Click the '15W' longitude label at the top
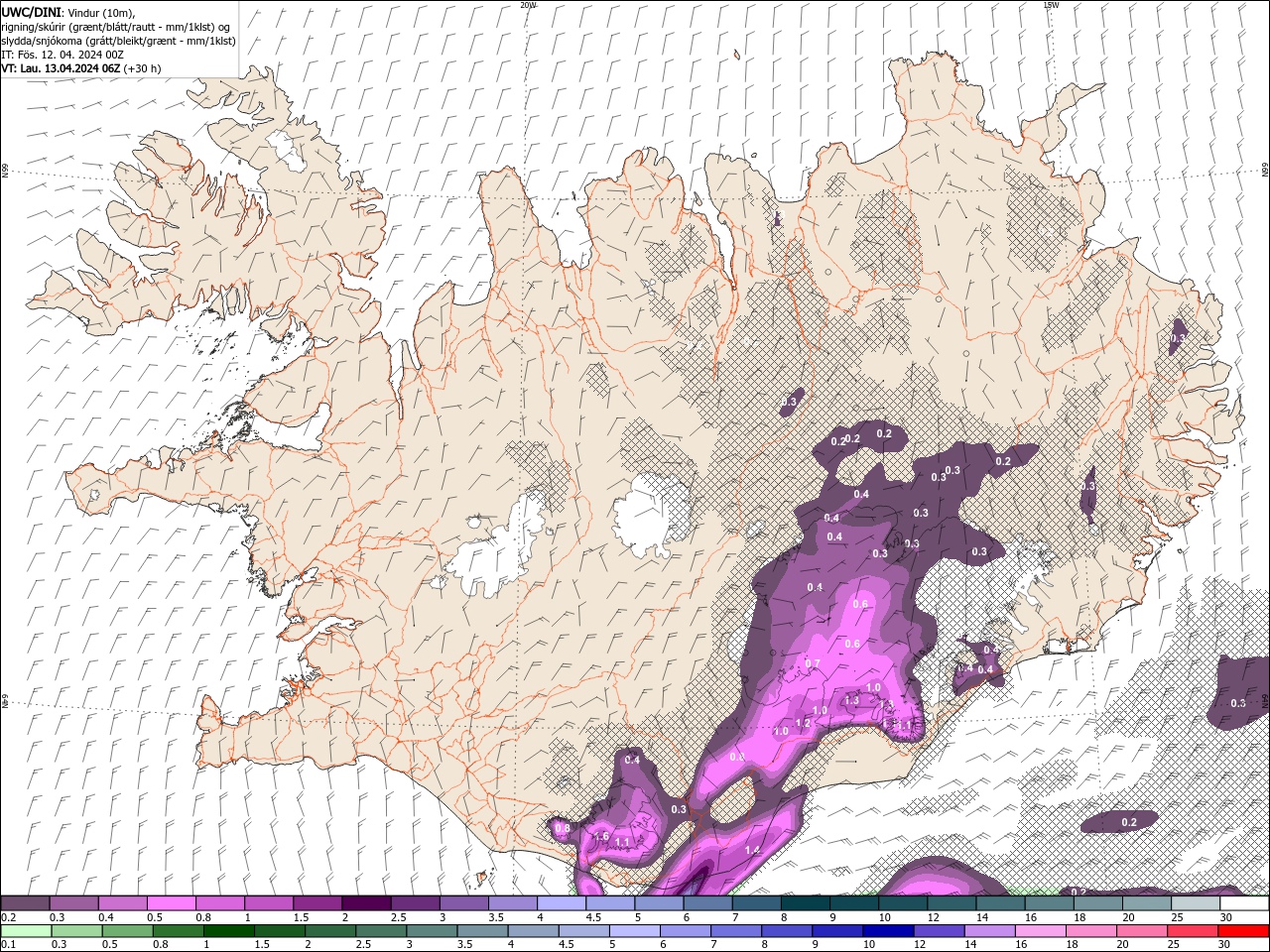Image resolution: width=1270 pixels, height=952 pixels. pos(1051,5)
